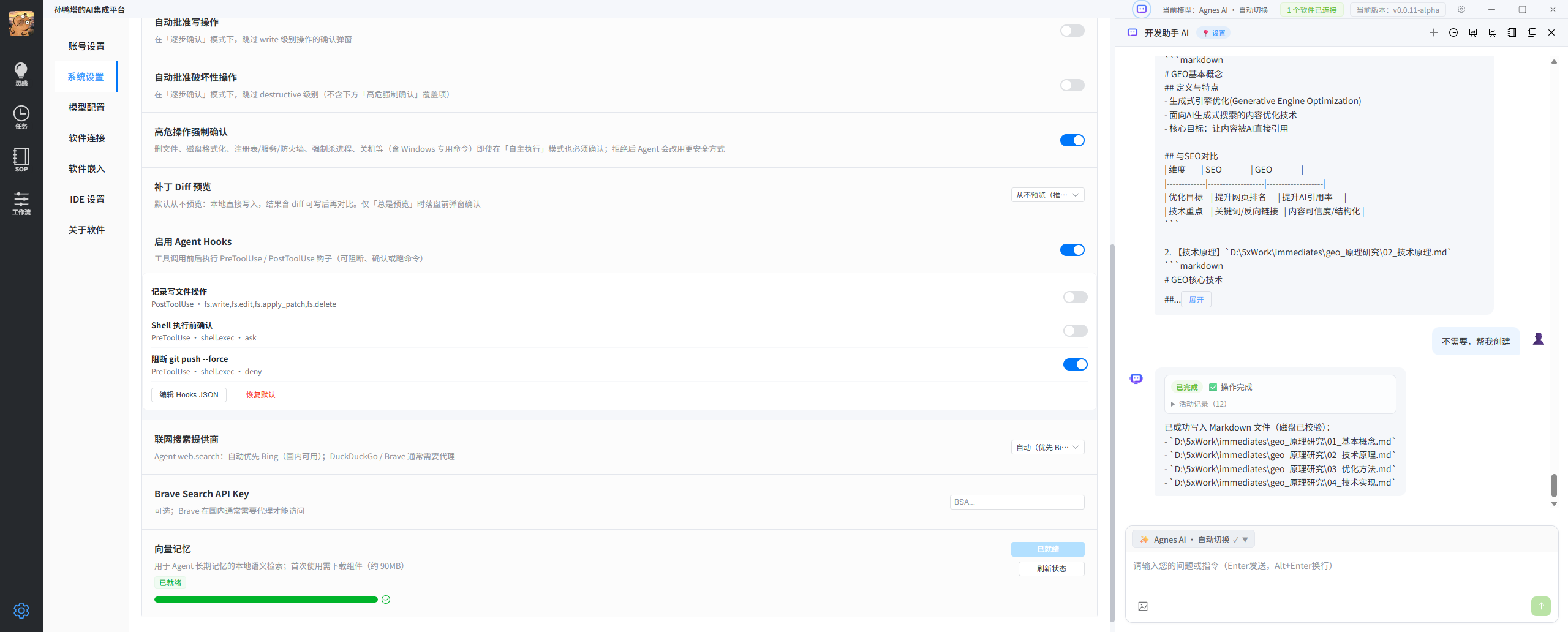Click the settings gear at sidebar bottom
The image size is (1568, 632).
(21, 611)
